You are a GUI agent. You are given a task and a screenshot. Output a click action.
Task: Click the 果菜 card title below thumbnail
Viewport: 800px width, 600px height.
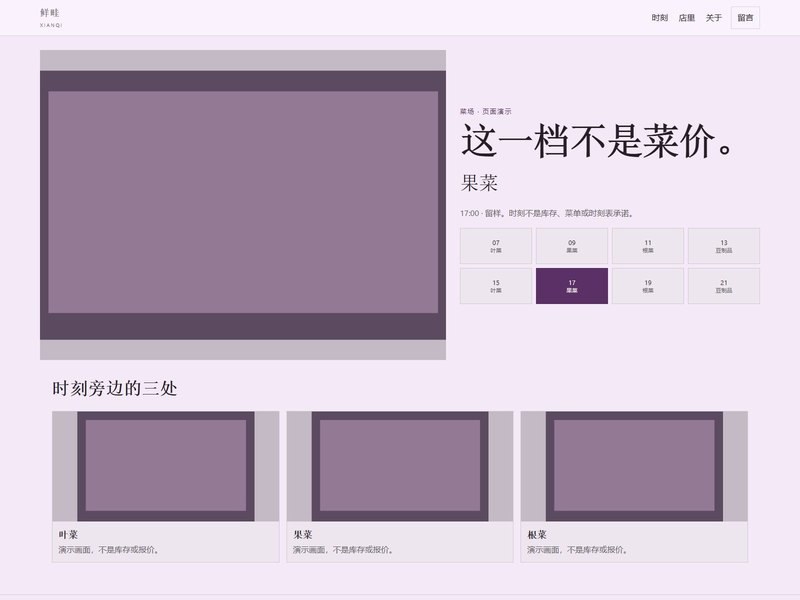[303, 535]
